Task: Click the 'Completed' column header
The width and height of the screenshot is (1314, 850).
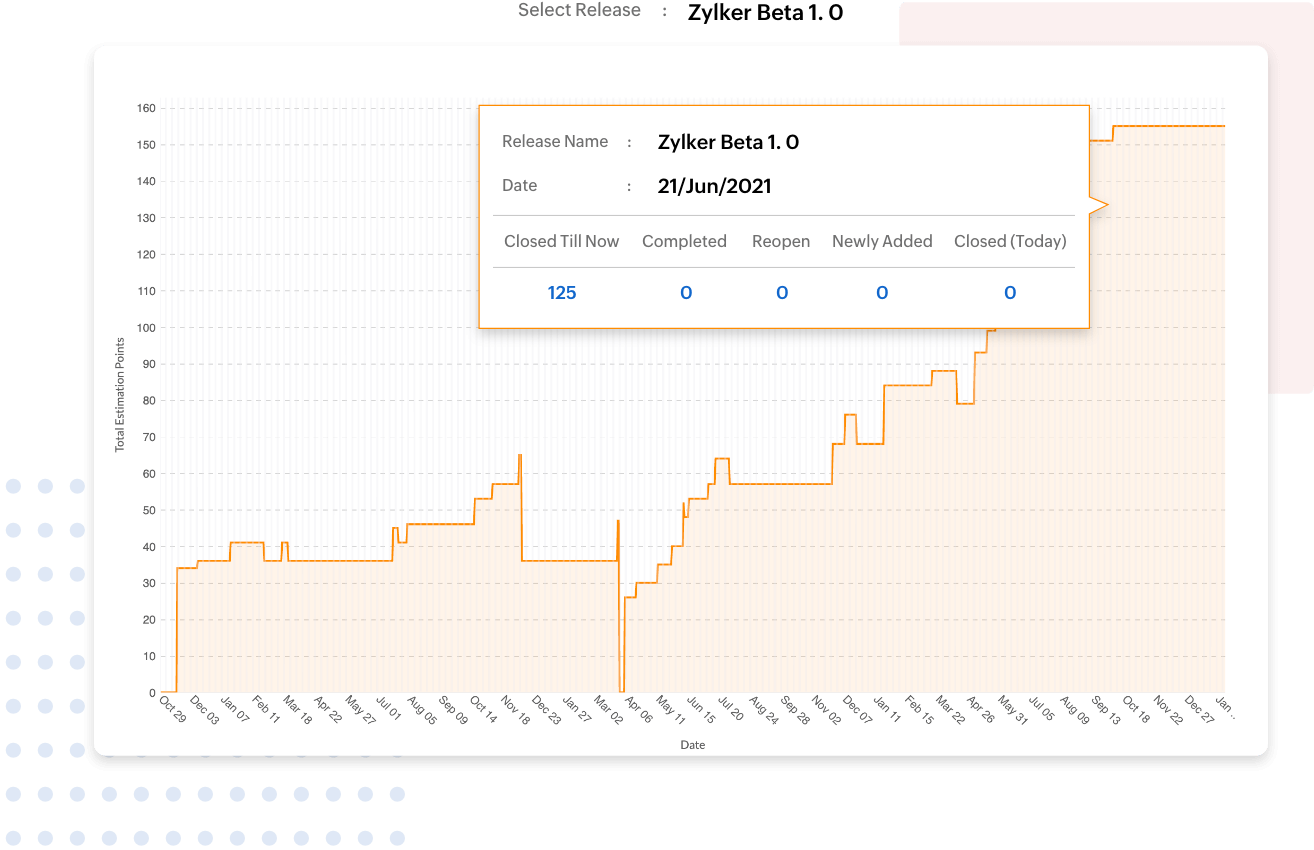Action: (x=684, y=241)
